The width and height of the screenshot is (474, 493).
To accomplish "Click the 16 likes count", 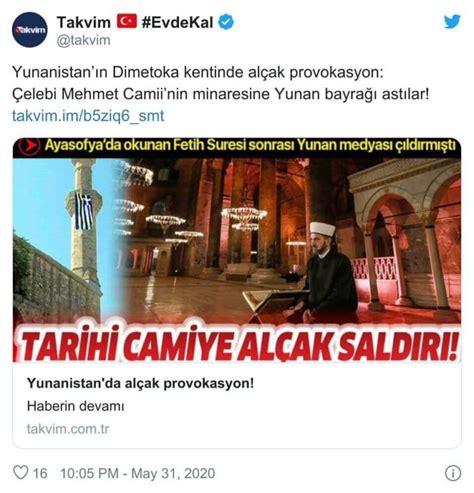I will 40,473.
